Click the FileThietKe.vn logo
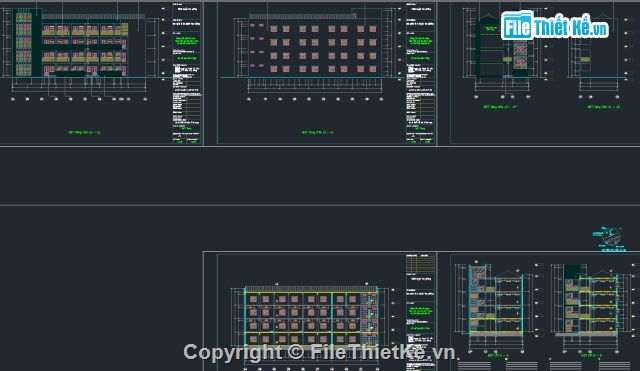This screenshot has height=371, width=640. 555,25
